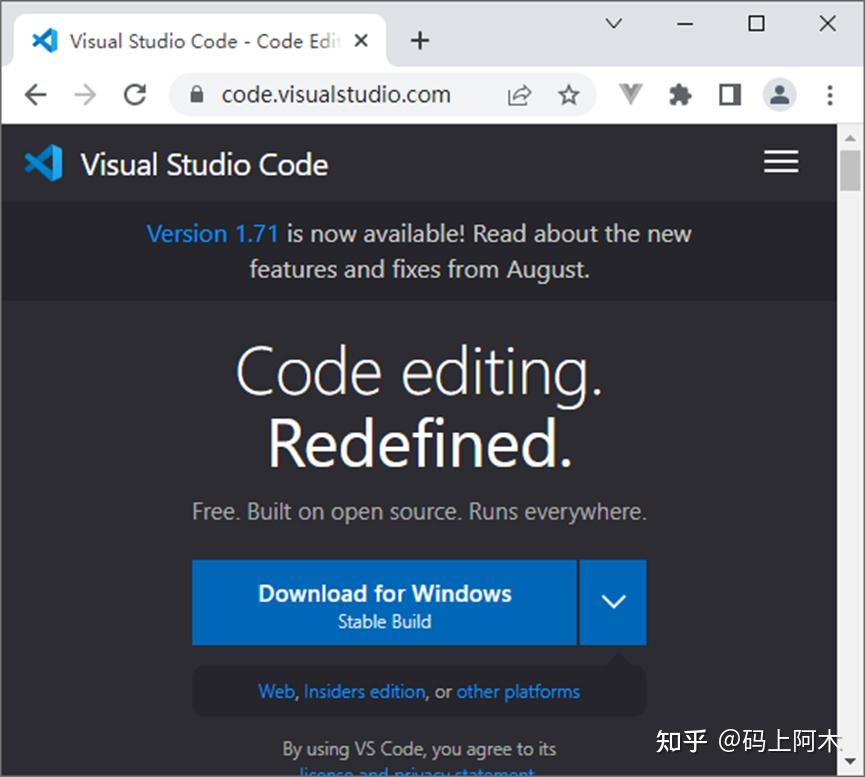The width and height of the screenshot is (865, 777).
Task: Expand the download options dropdown arrow
Action: click(613, 603)
